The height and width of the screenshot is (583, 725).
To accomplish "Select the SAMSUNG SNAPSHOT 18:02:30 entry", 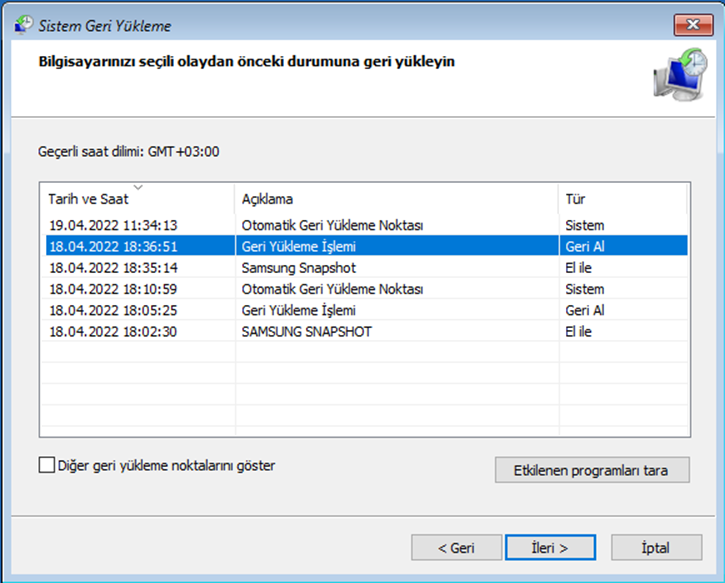I will [x=367, y=331].
